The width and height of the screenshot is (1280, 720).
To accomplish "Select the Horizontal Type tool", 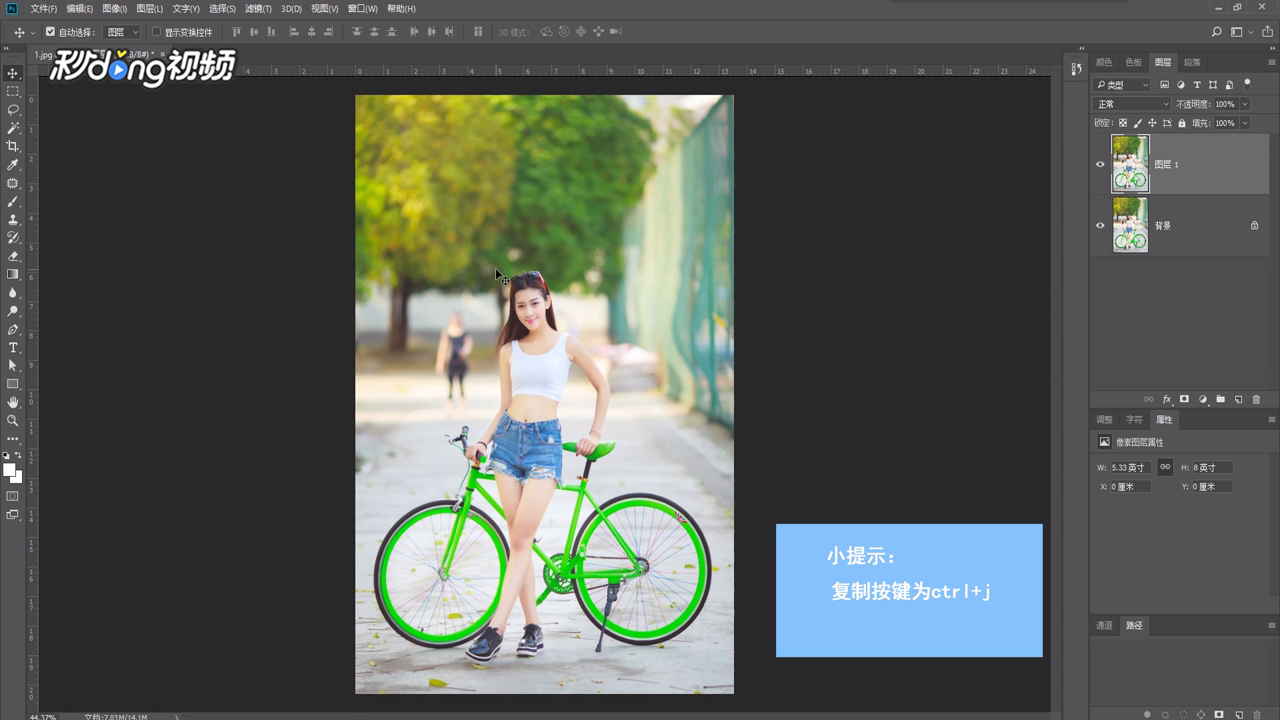I will pos(13,347).
